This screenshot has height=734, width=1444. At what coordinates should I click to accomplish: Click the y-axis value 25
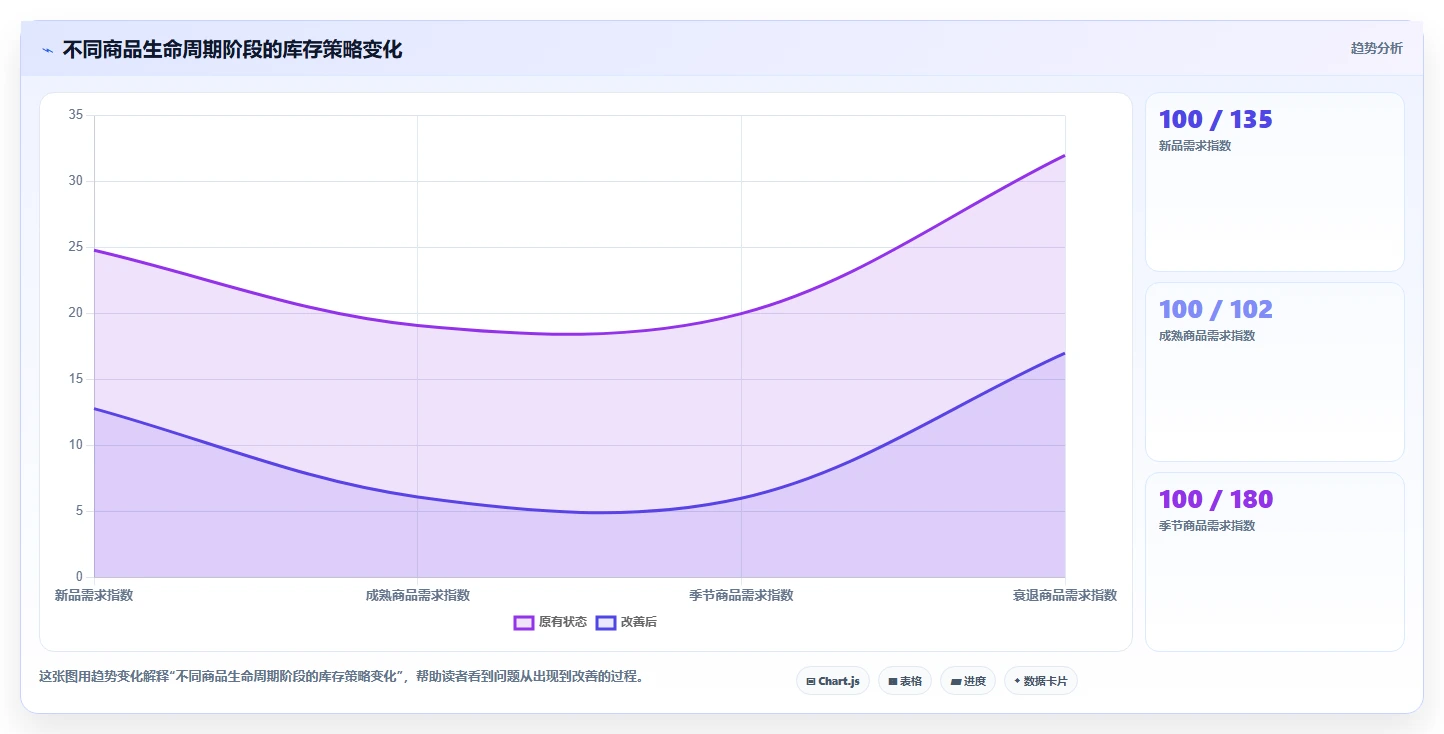[76, 247]
